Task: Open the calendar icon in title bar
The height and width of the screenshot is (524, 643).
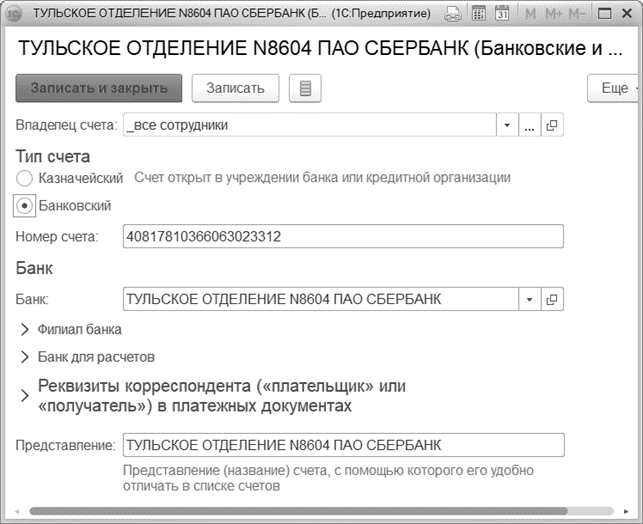Action: tap(502, 14)
